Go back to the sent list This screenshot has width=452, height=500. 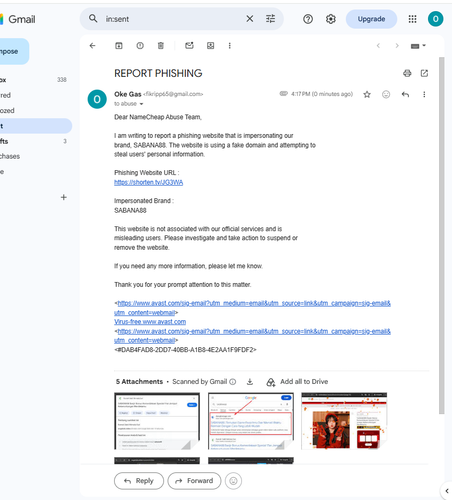[x=93, y=46]
